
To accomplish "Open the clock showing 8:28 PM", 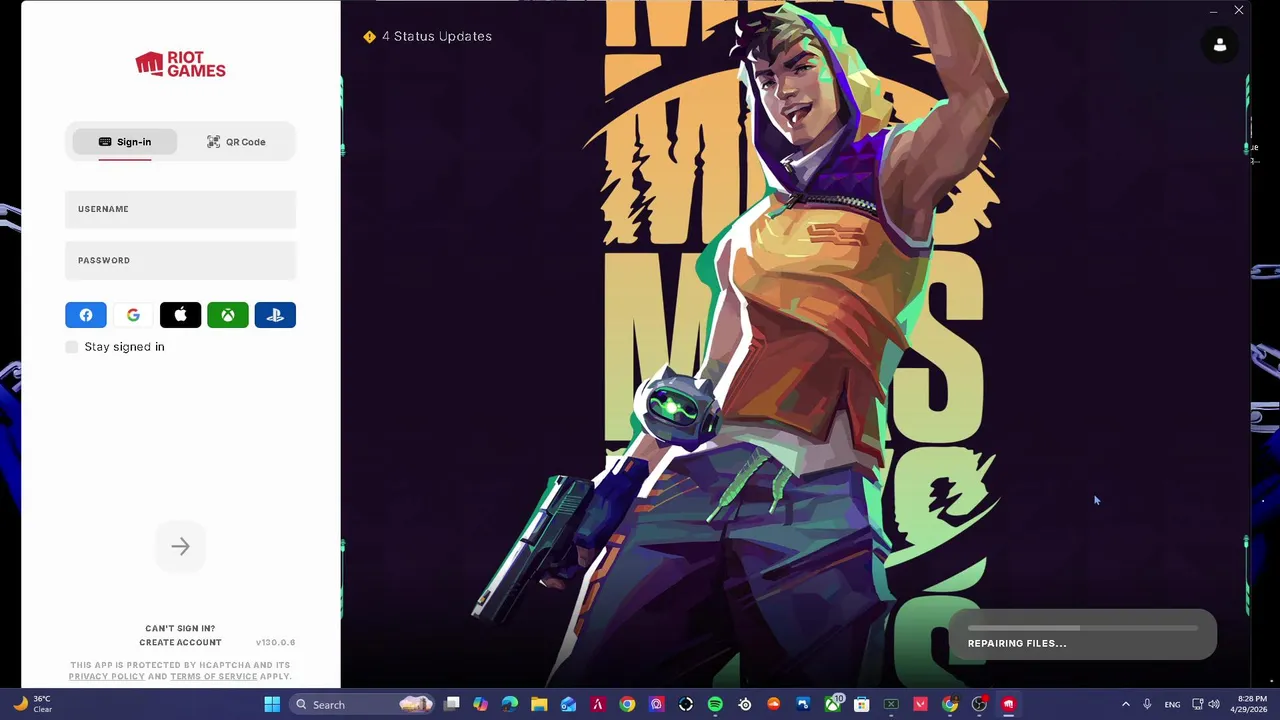I will pyautogui.click(x=1251, y=704).
